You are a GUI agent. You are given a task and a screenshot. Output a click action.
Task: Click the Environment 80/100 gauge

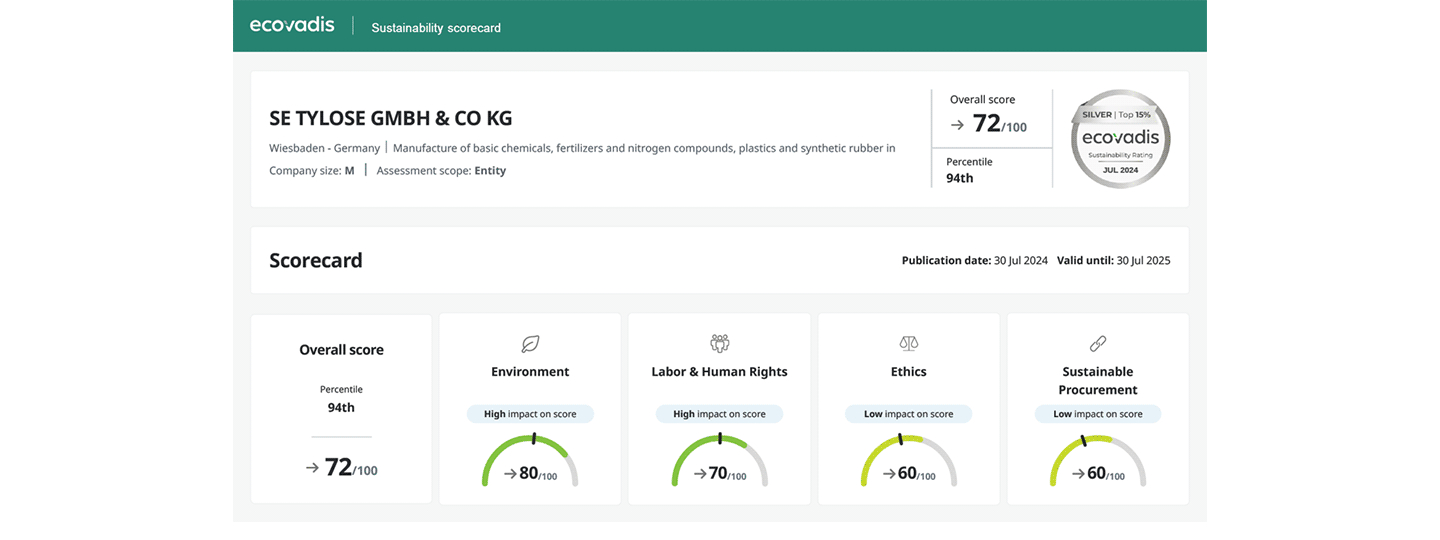(530, 461)
